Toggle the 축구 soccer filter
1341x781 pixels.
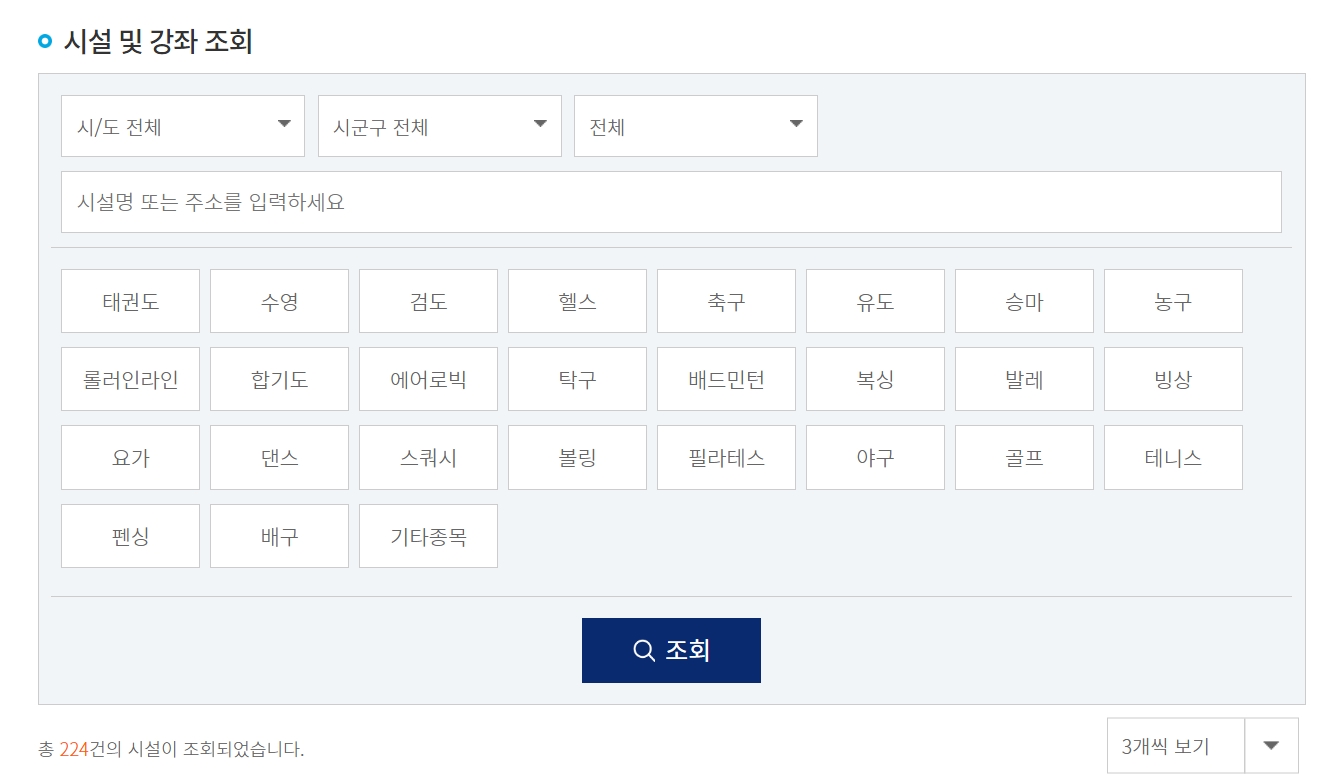pos(726,300)
